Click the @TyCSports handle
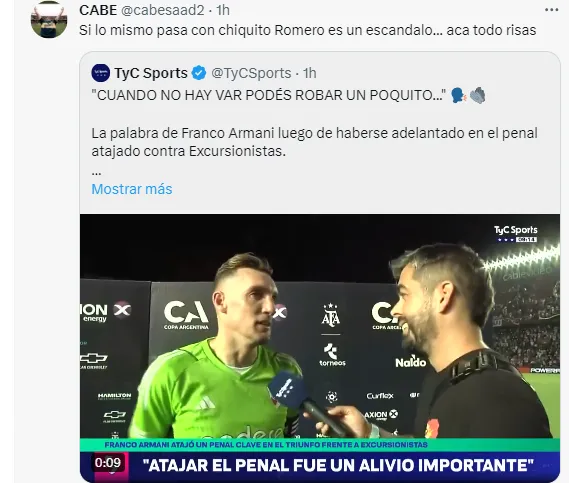The image size is (569, 483). click(251, 73)
